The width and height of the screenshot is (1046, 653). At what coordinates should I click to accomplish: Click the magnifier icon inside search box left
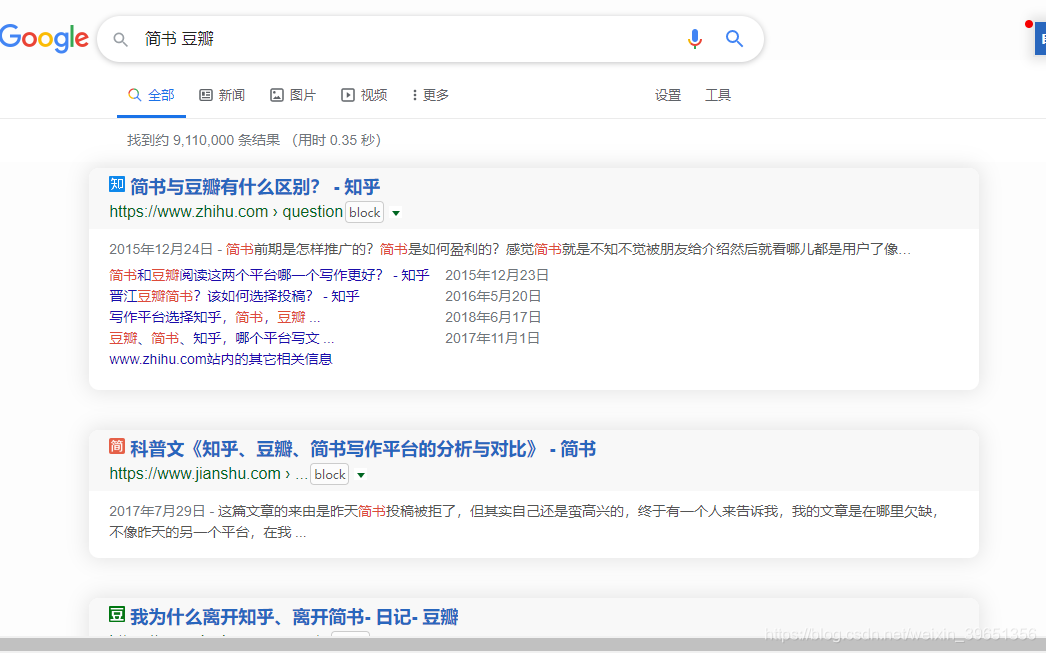click(x=120, y=39)
